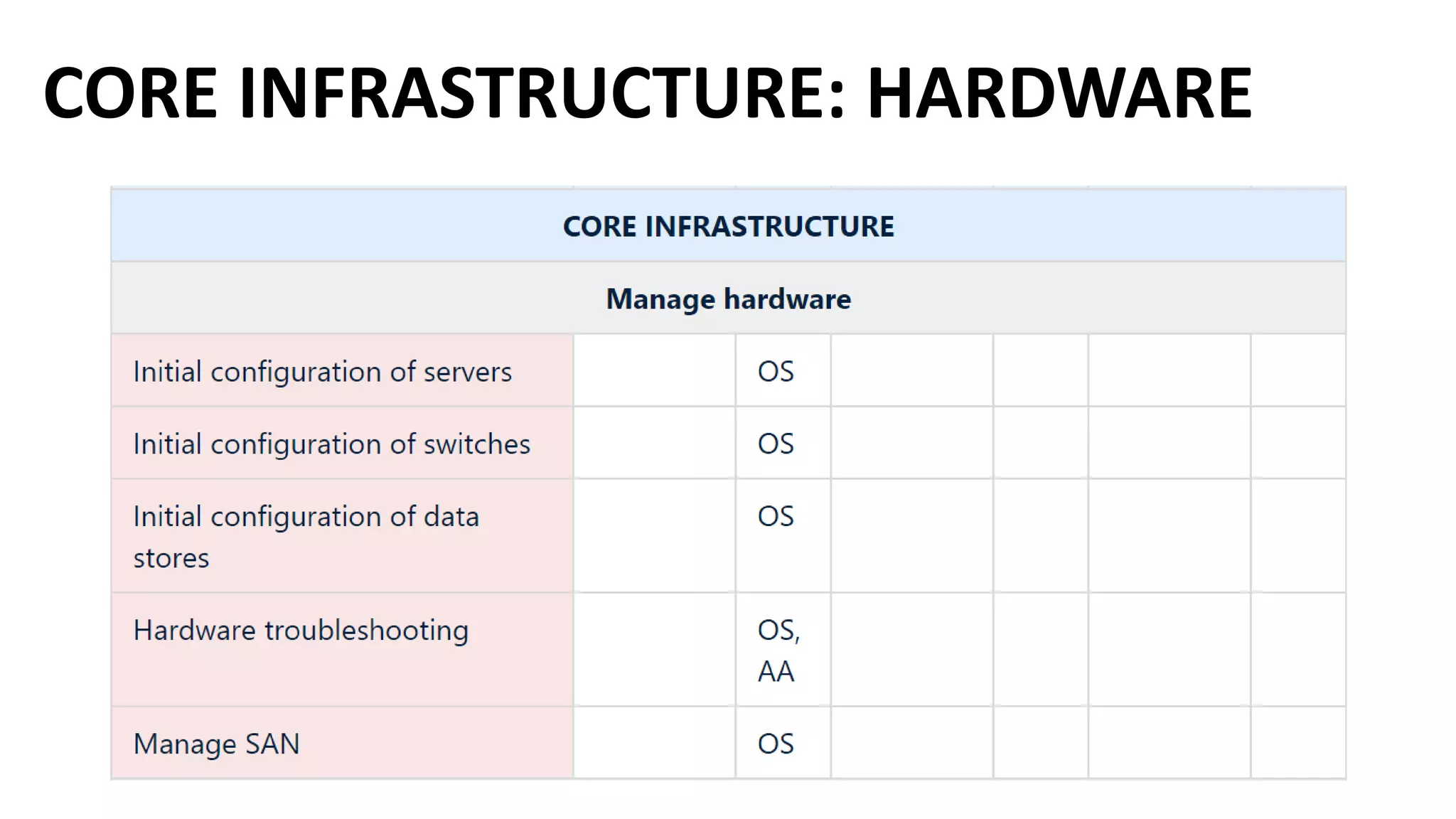Select last empty cell in Manage SAN row

click(1298, 743)
